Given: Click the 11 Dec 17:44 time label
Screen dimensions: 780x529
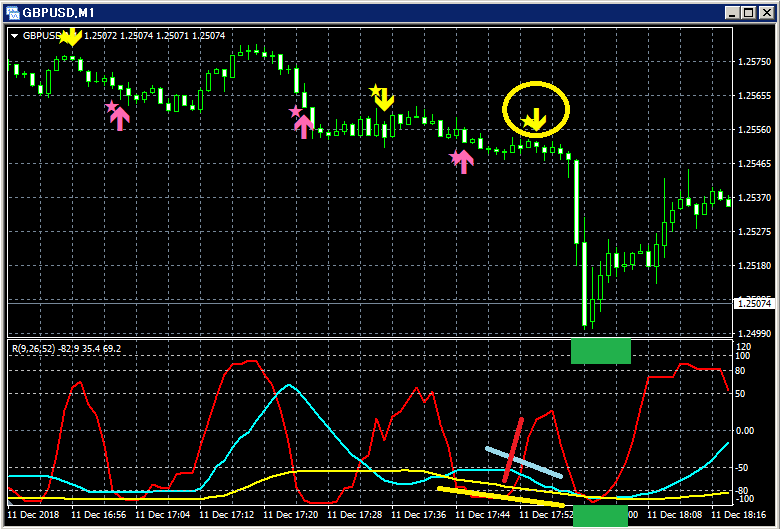Looking at the screenshot, I should [x=483, y=514].
